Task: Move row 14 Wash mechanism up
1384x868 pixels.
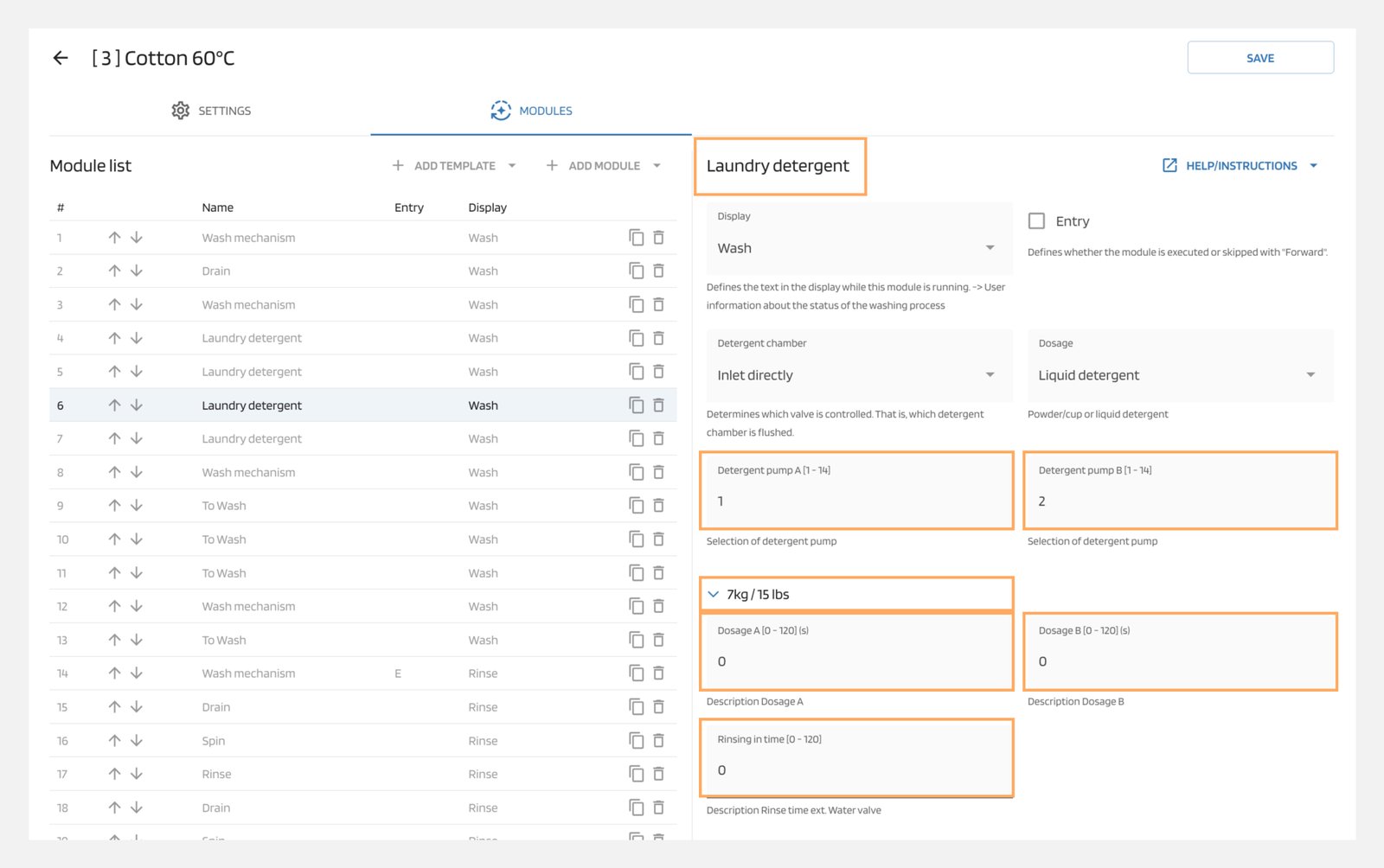Action: point(114,673)
